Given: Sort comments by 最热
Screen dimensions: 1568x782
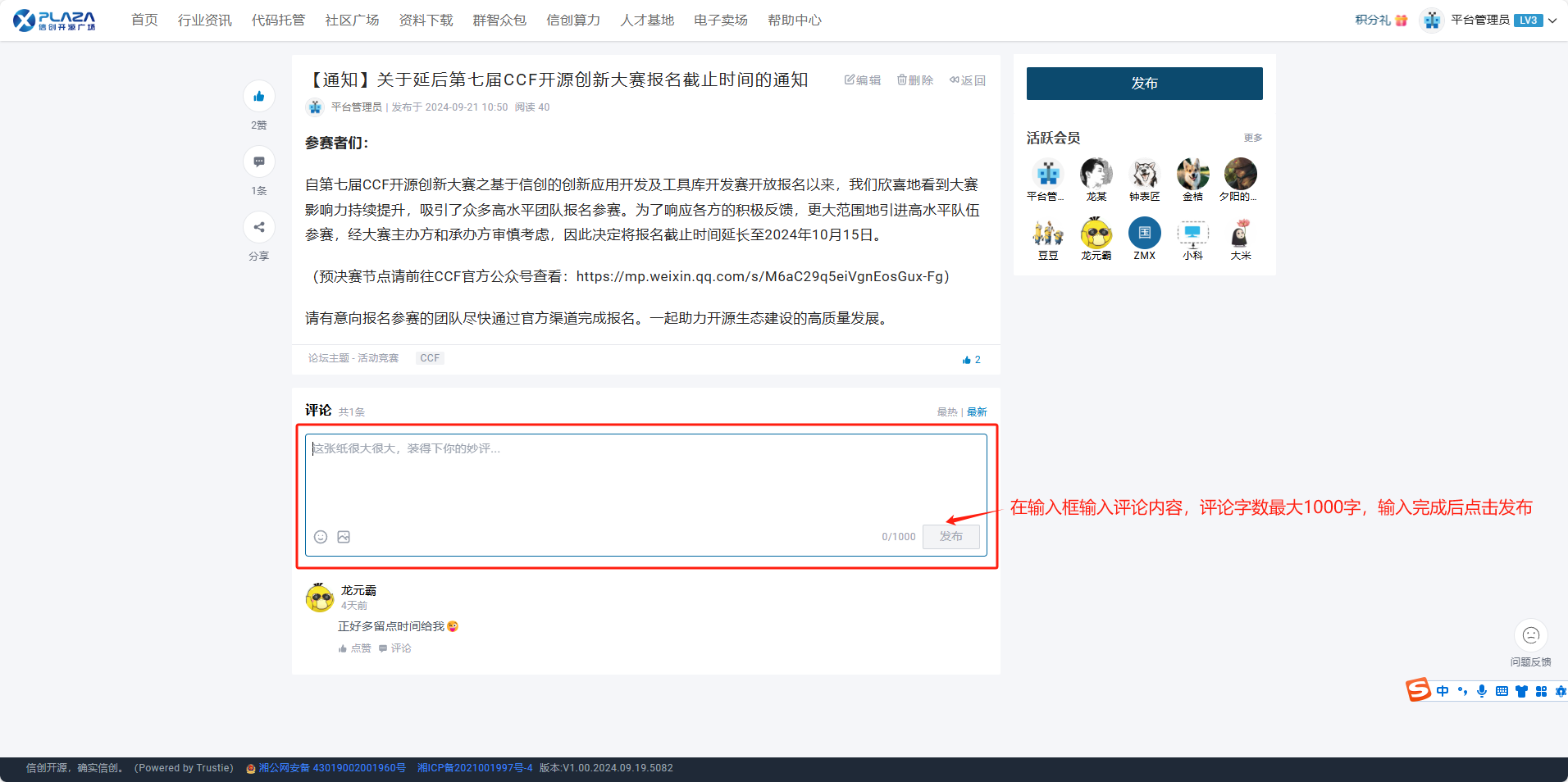Looking at the screenshot, I should [947, 412].
